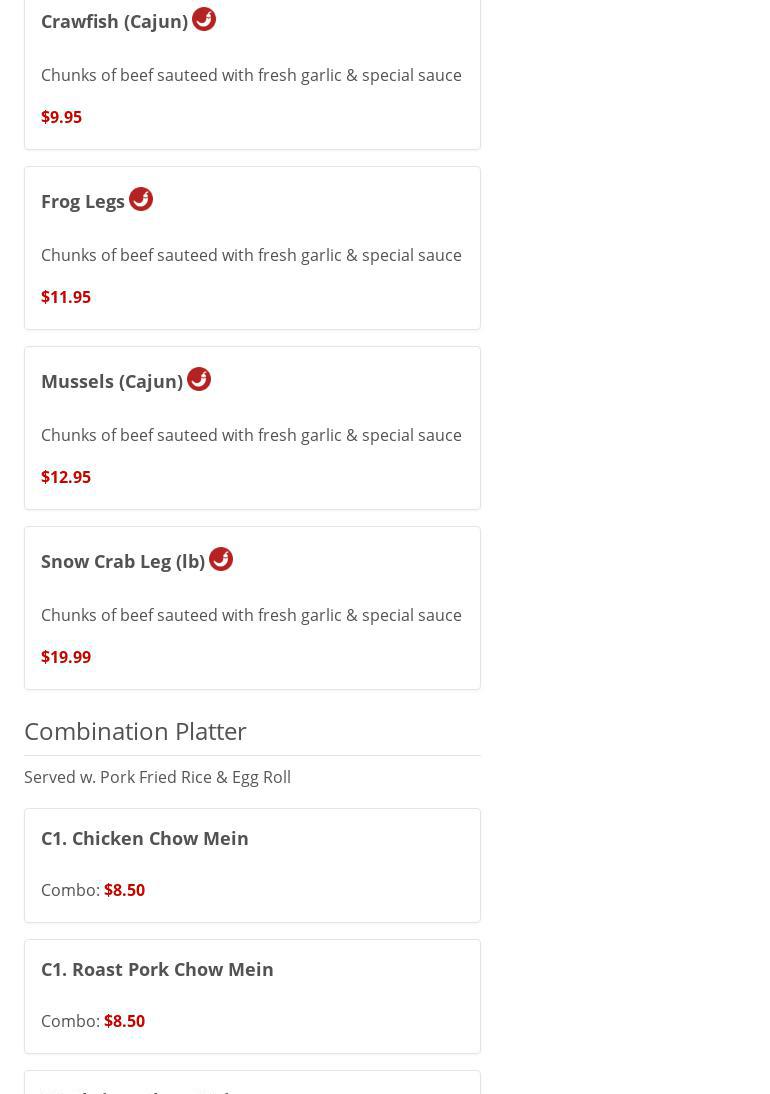Screen dimensions: 770x1094
Task: Open C1. Roast Pork Chow Mein
Action: 157,969
